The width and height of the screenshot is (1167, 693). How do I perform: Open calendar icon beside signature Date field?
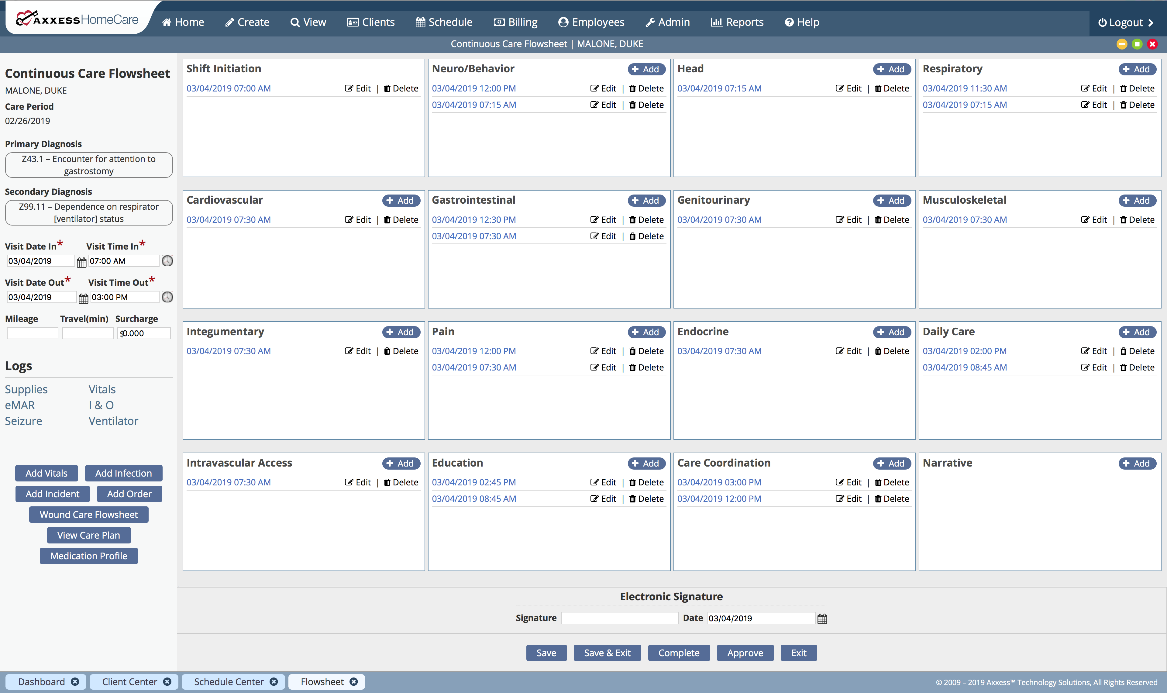pos(822,619)
